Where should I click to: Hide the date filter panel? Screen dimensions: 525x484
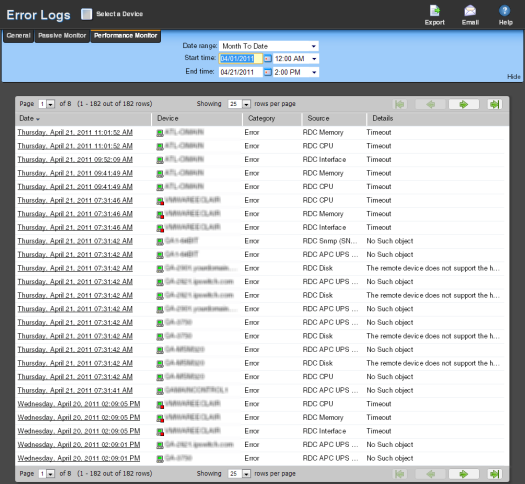(x=513, y=77)
